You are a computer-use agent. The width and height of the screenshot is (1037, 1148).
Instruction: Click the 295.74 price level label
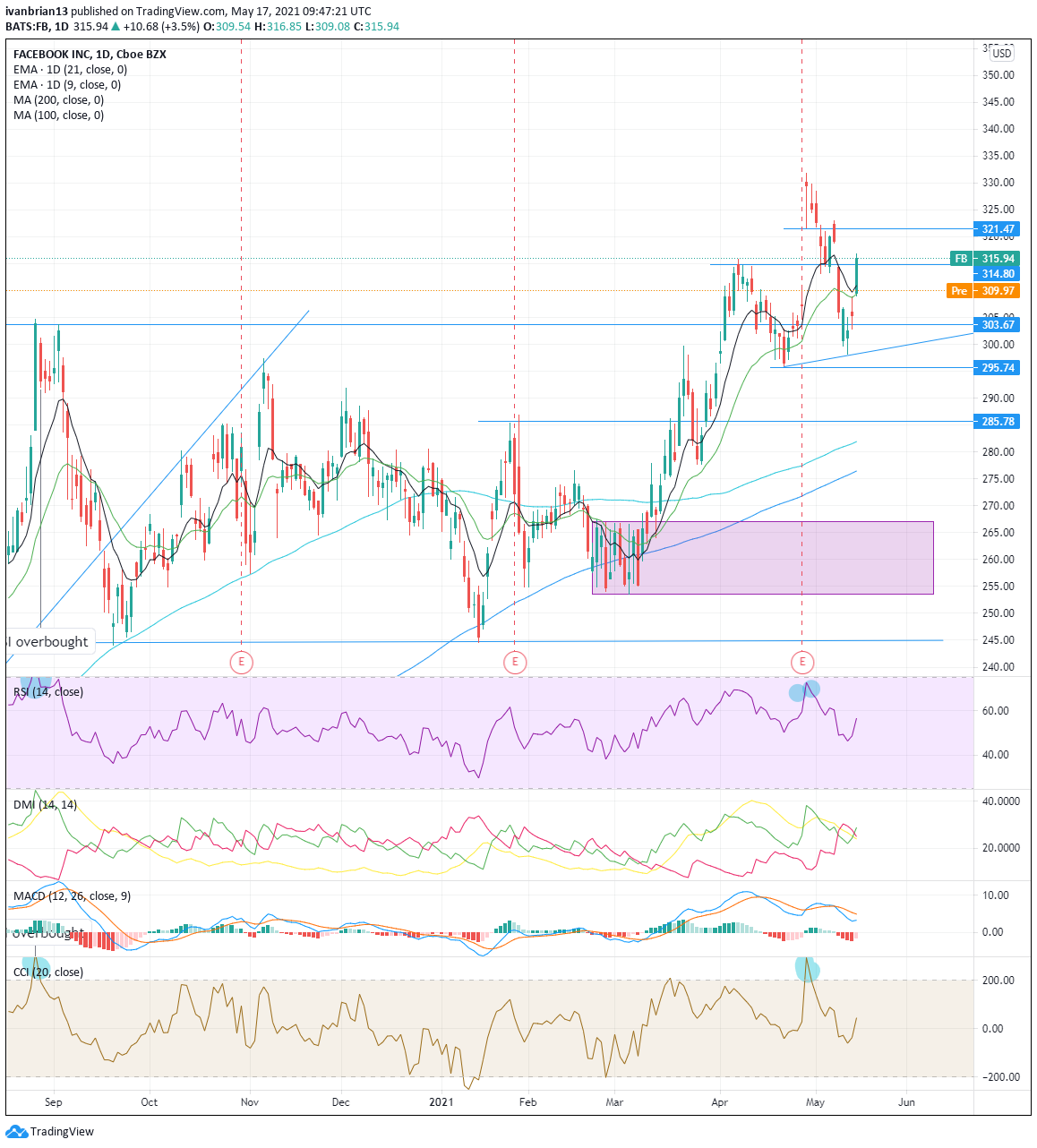tap(995, 368)
